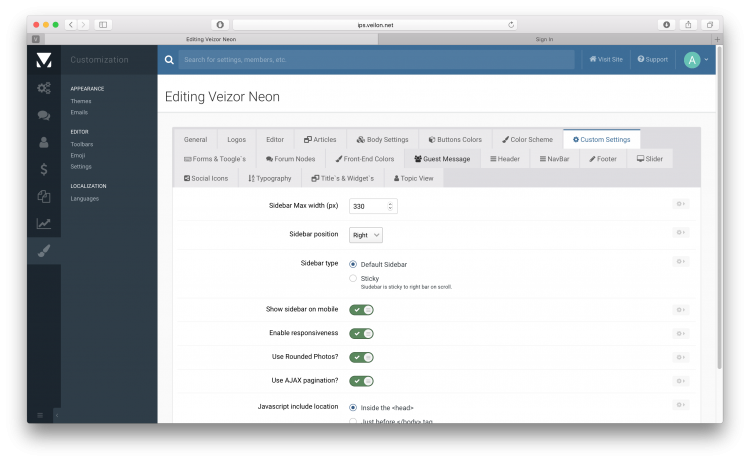Viewport: 750px width, 462px height.
Task: Toggle Use AJAX pagination switch
Action: (x=361, y=381)
